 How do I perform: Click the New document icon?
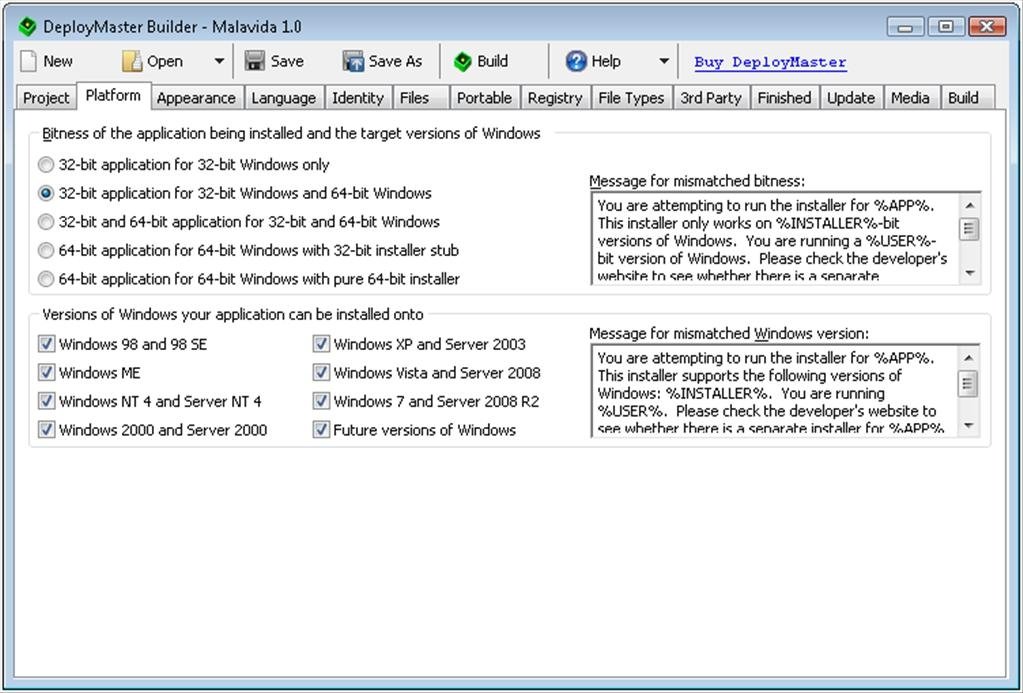pos(29,61)
